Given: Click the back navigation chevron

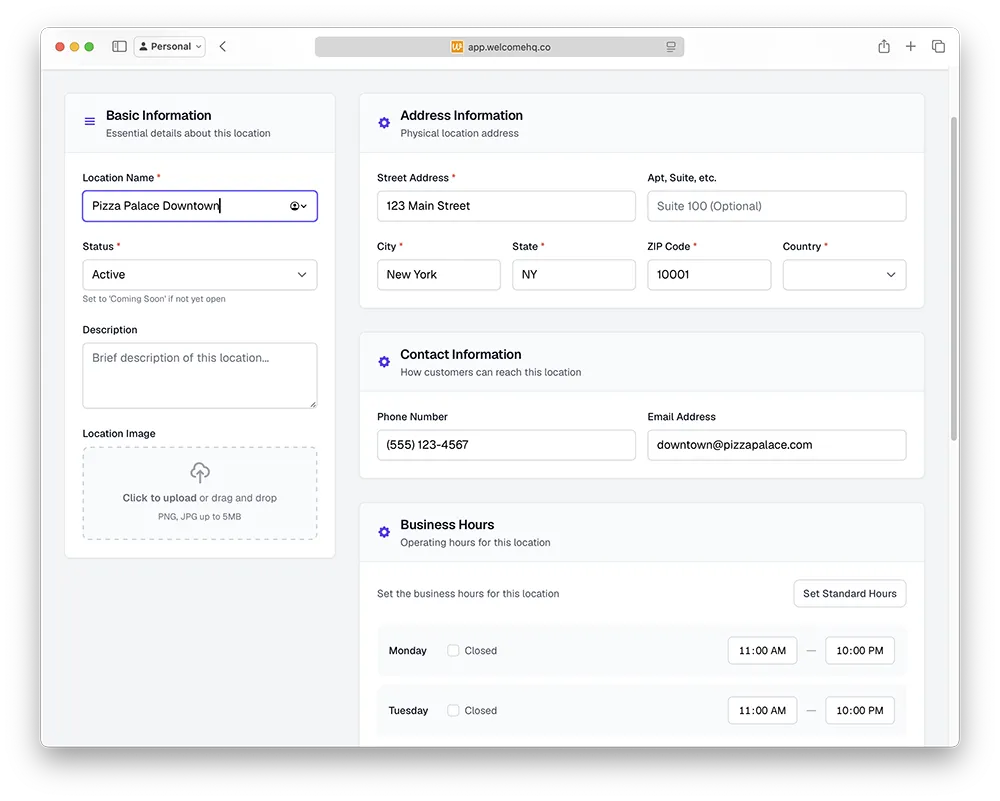Looking at the screenshot, I should pos(222,46).
